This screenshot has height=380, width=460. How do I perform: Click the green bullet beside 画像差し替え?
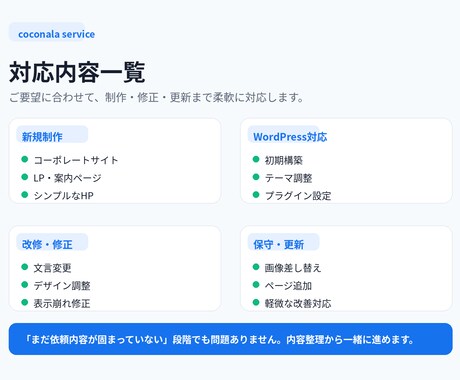(256, 267)
